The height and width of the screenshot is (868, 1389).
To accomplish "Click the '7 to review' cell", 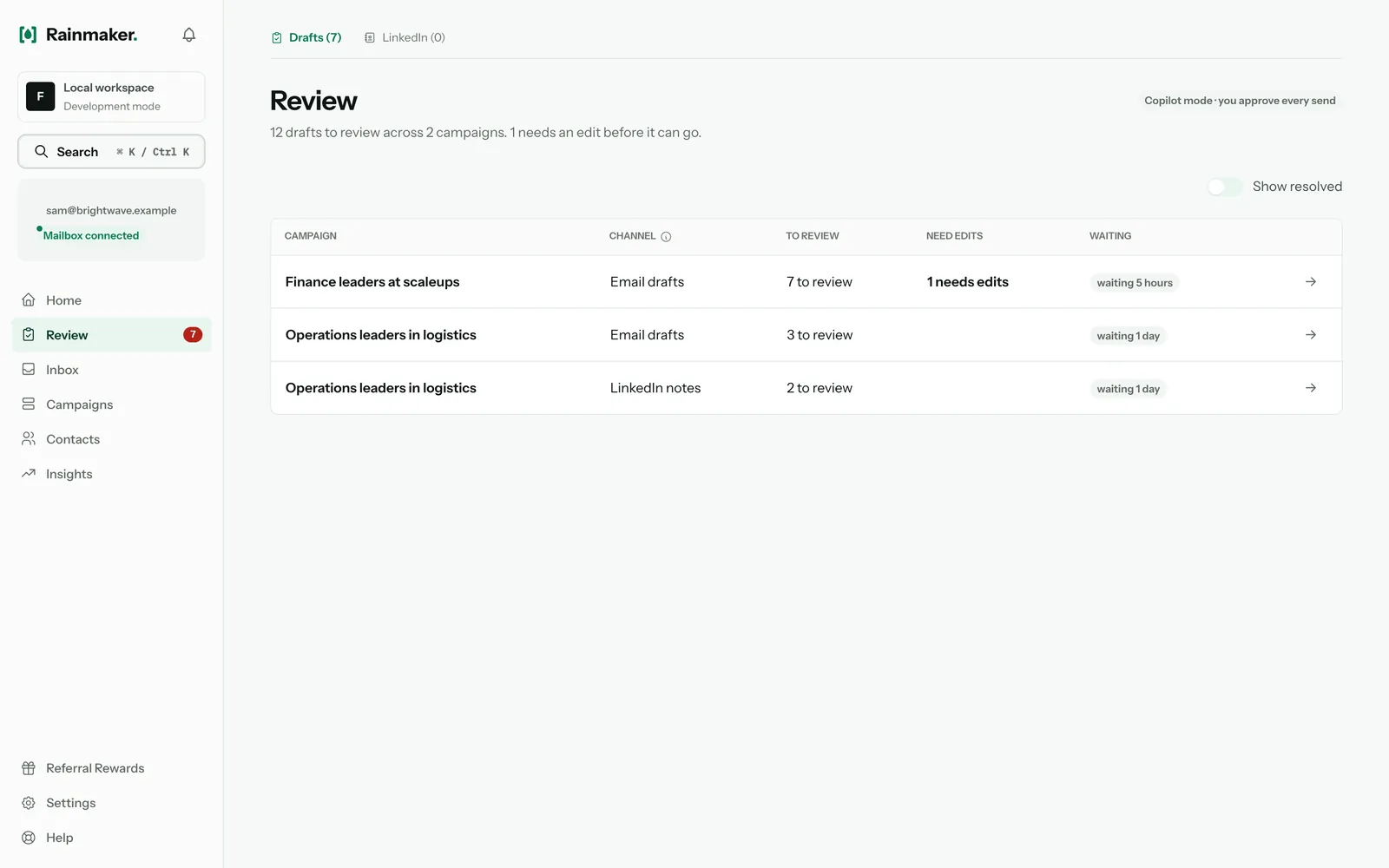I will click(820, 282).
